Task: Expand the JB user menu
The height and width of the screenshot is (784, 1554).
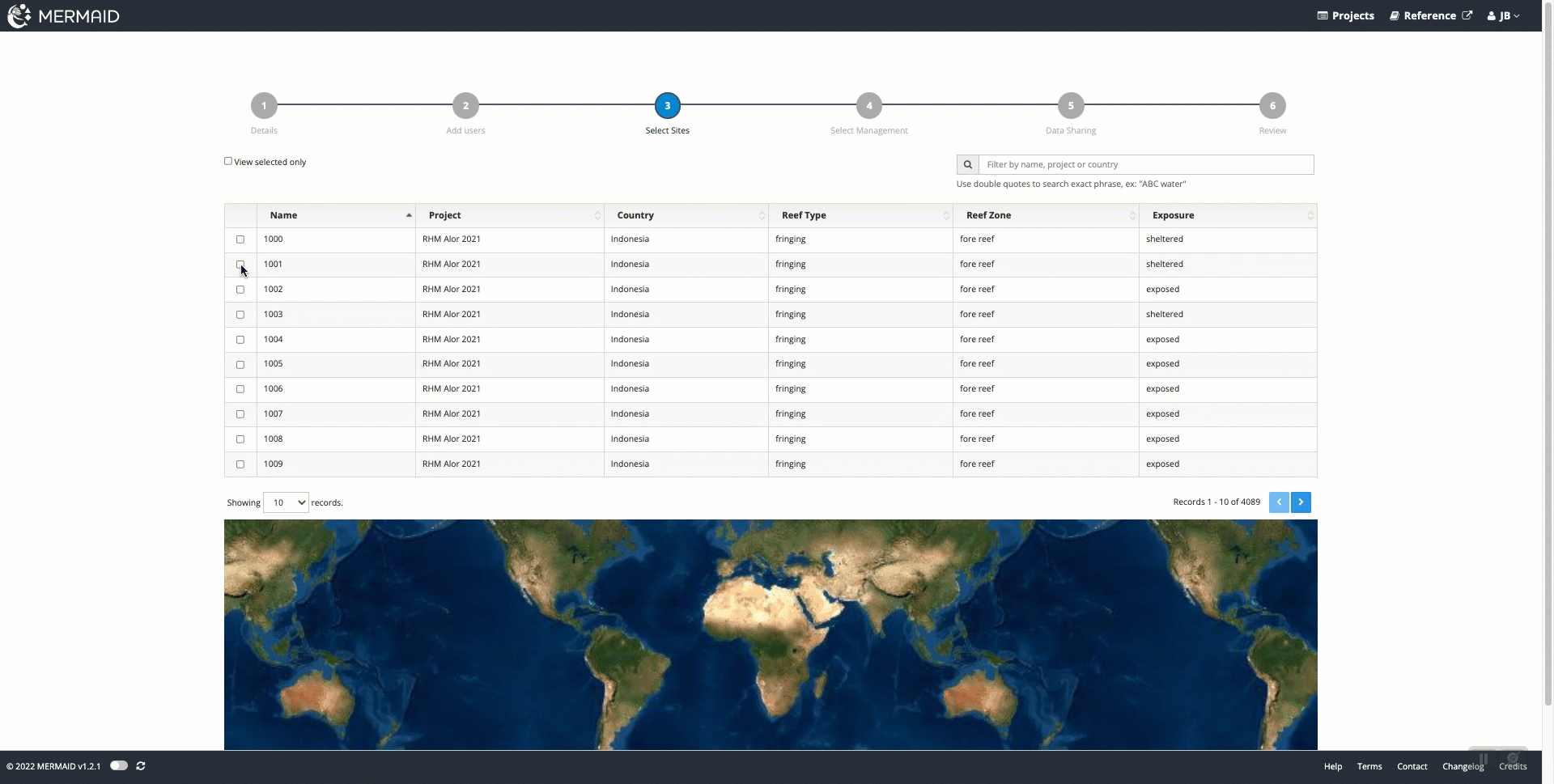Action: click(x=1503, y=16)
